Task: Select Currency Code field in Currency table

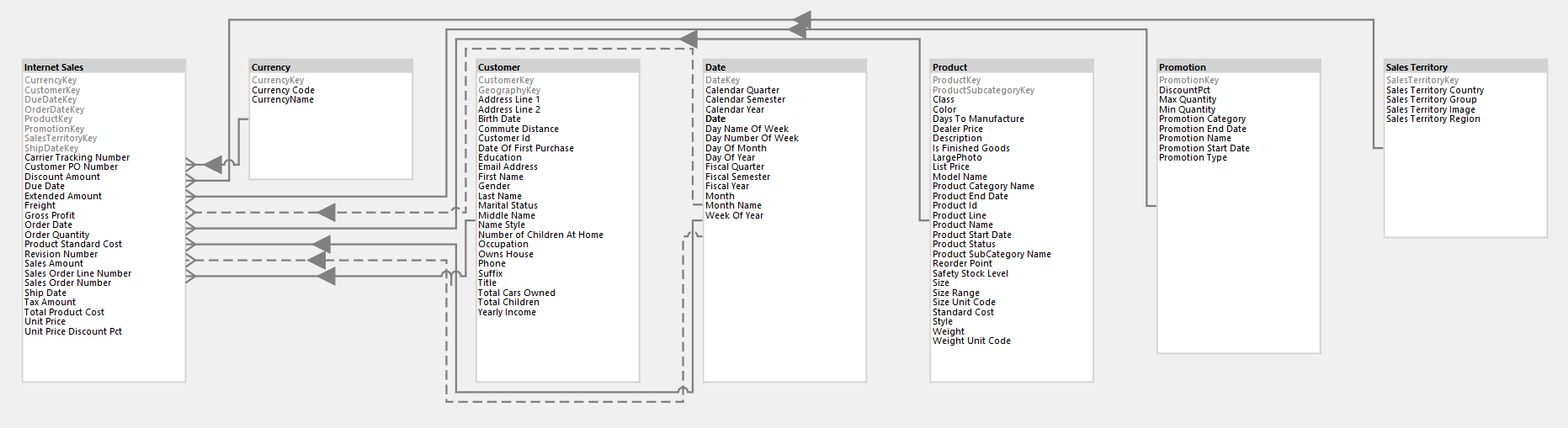Action: 283,90
